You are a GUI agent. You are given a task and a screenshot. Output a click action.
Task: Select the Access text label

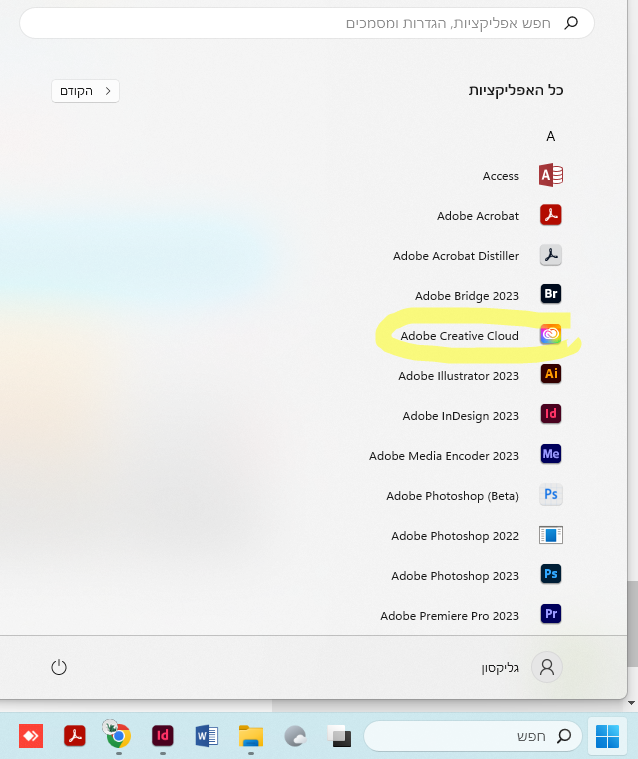click(x=501, y=176)
